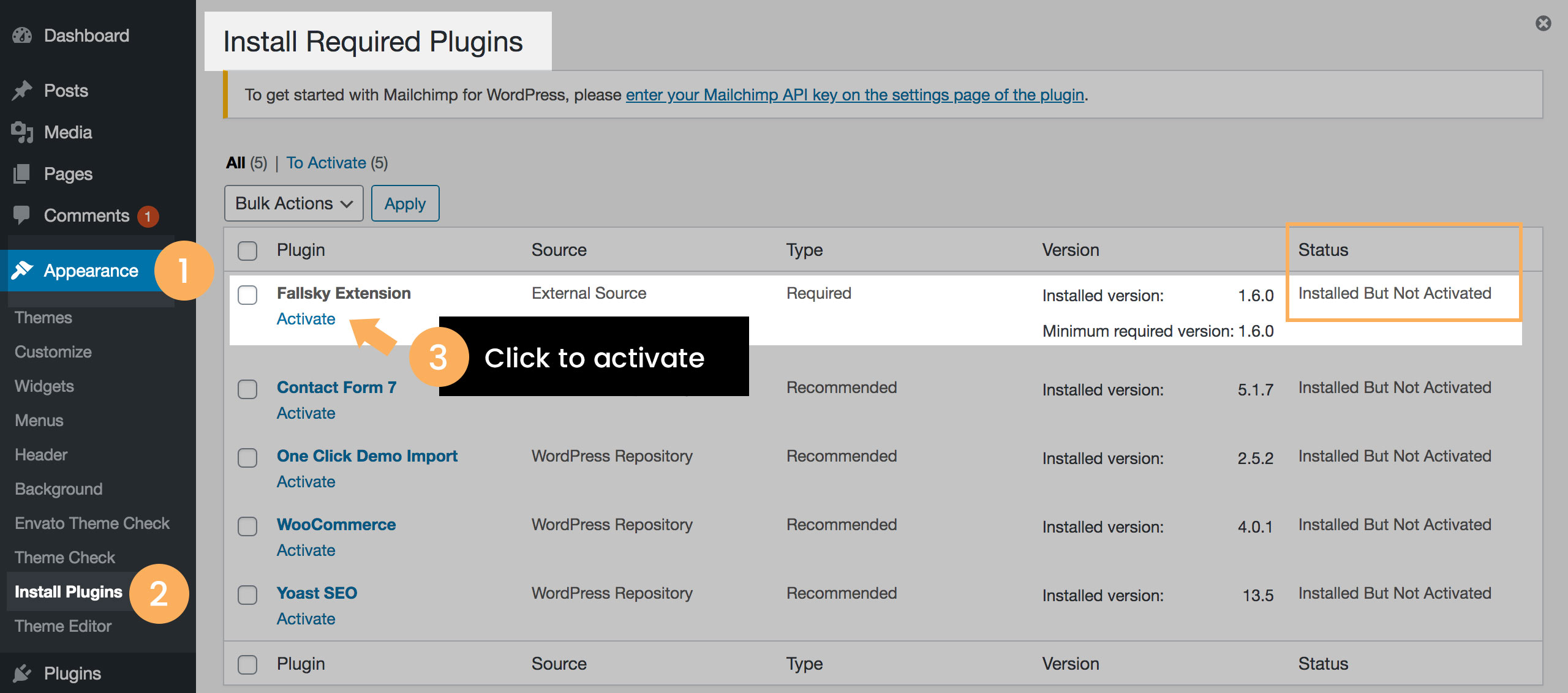Screen dimensions: 1568x693
Task: Open the Yoast SEO plugin details
Action: (x=317, y=592)
